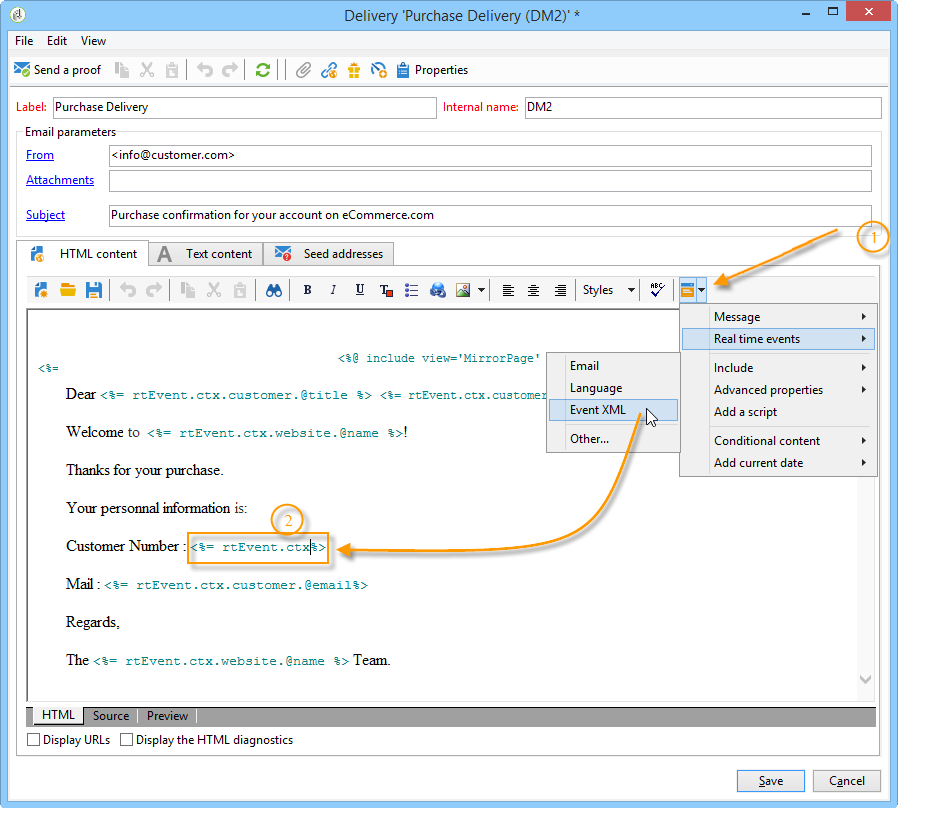Click the insert image icon
This screenshot has width=925, height=823.
point(463,290)
